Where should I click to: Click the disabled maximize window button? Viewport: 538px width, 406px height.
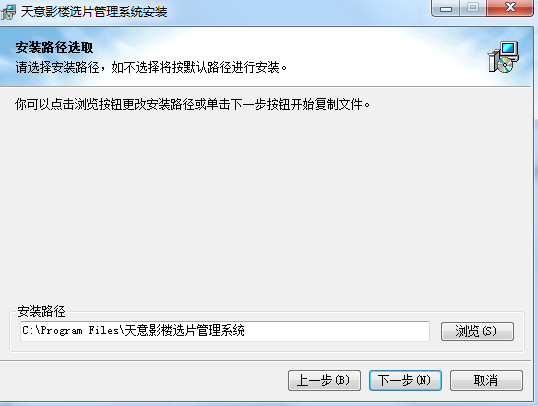pos(473,8)
